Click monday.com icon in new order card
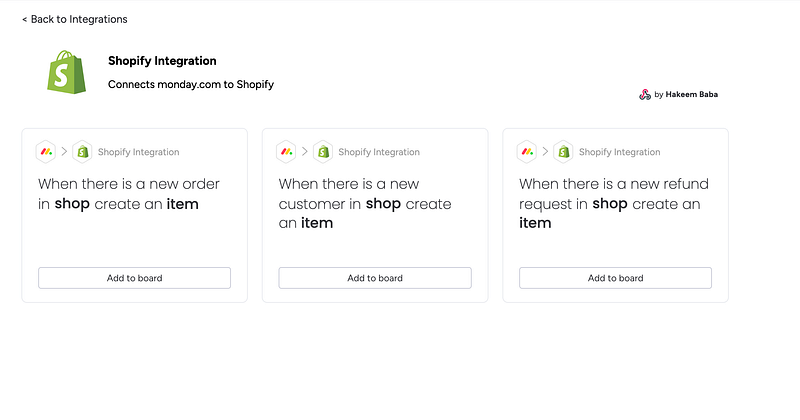 [46, 152]
